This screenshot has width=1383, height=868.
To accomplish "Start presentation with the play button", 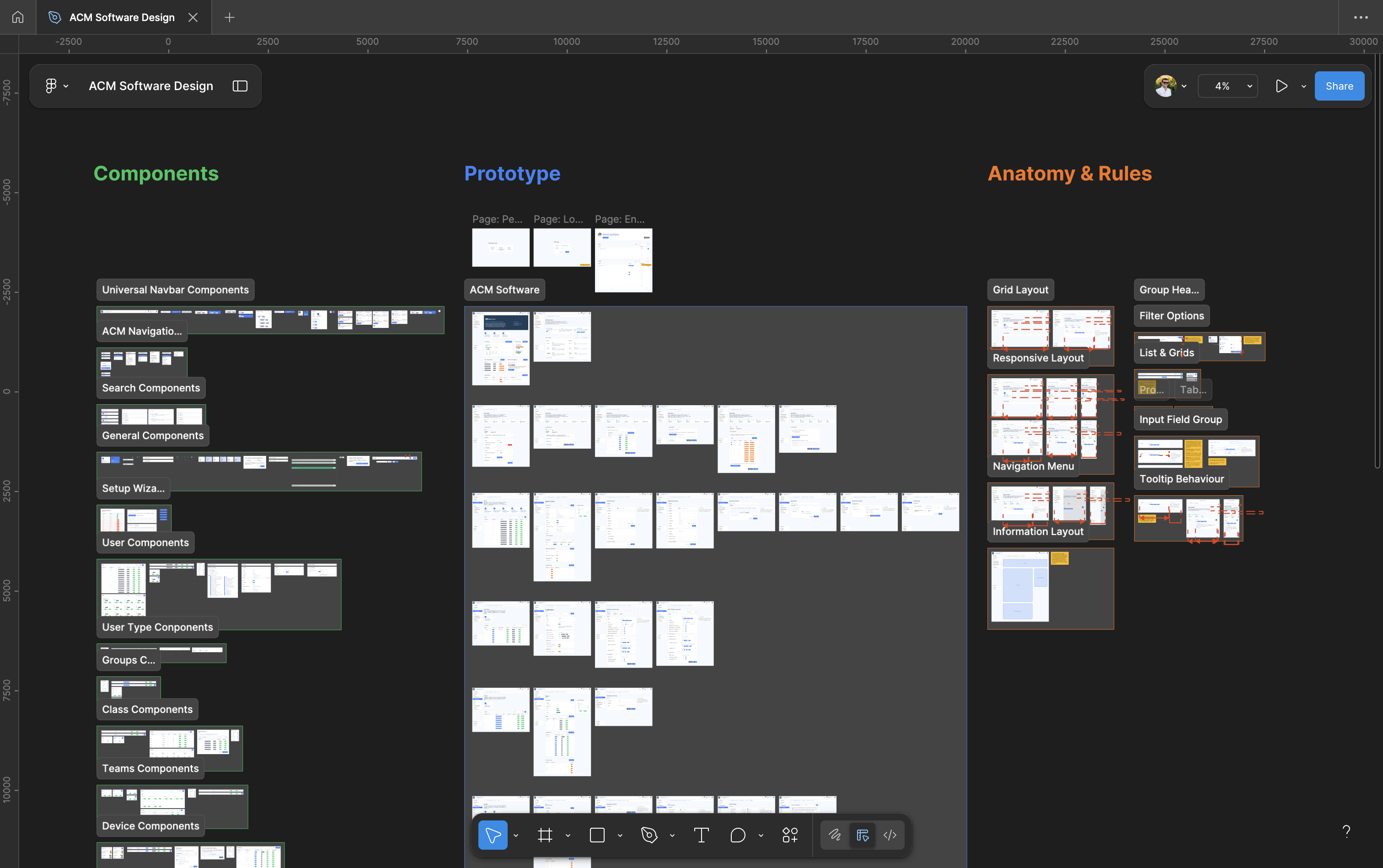I will point(1281,86).
